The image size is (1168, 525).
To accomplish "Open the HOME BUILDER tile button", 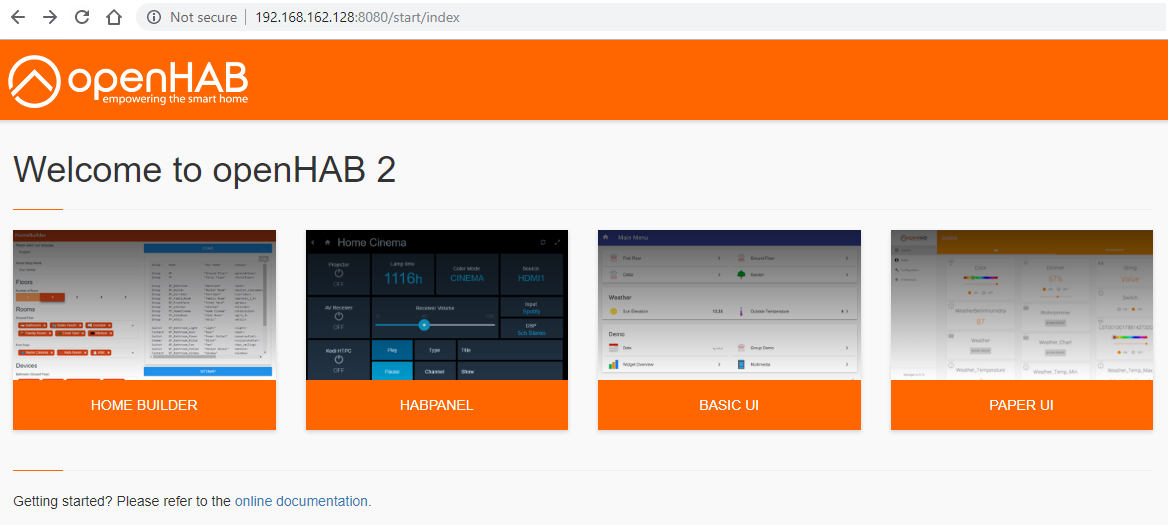I will [145, 405].
